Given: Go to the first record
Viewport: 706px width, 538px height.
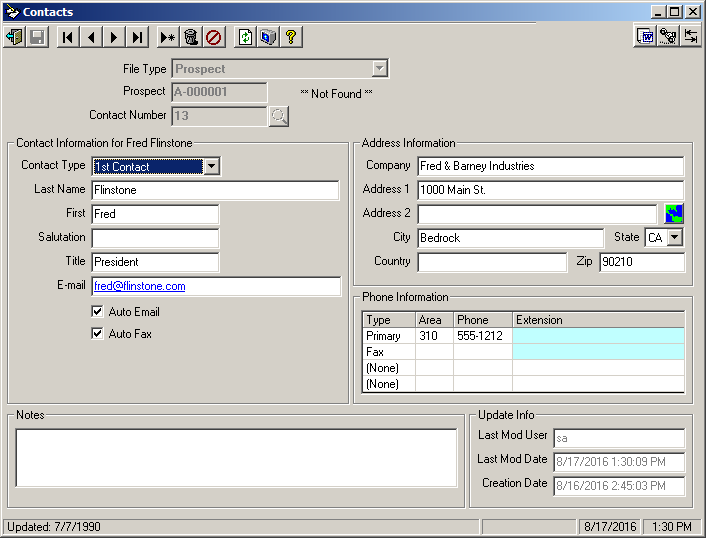Looking at the screenshot, I should tap(68, 37).
